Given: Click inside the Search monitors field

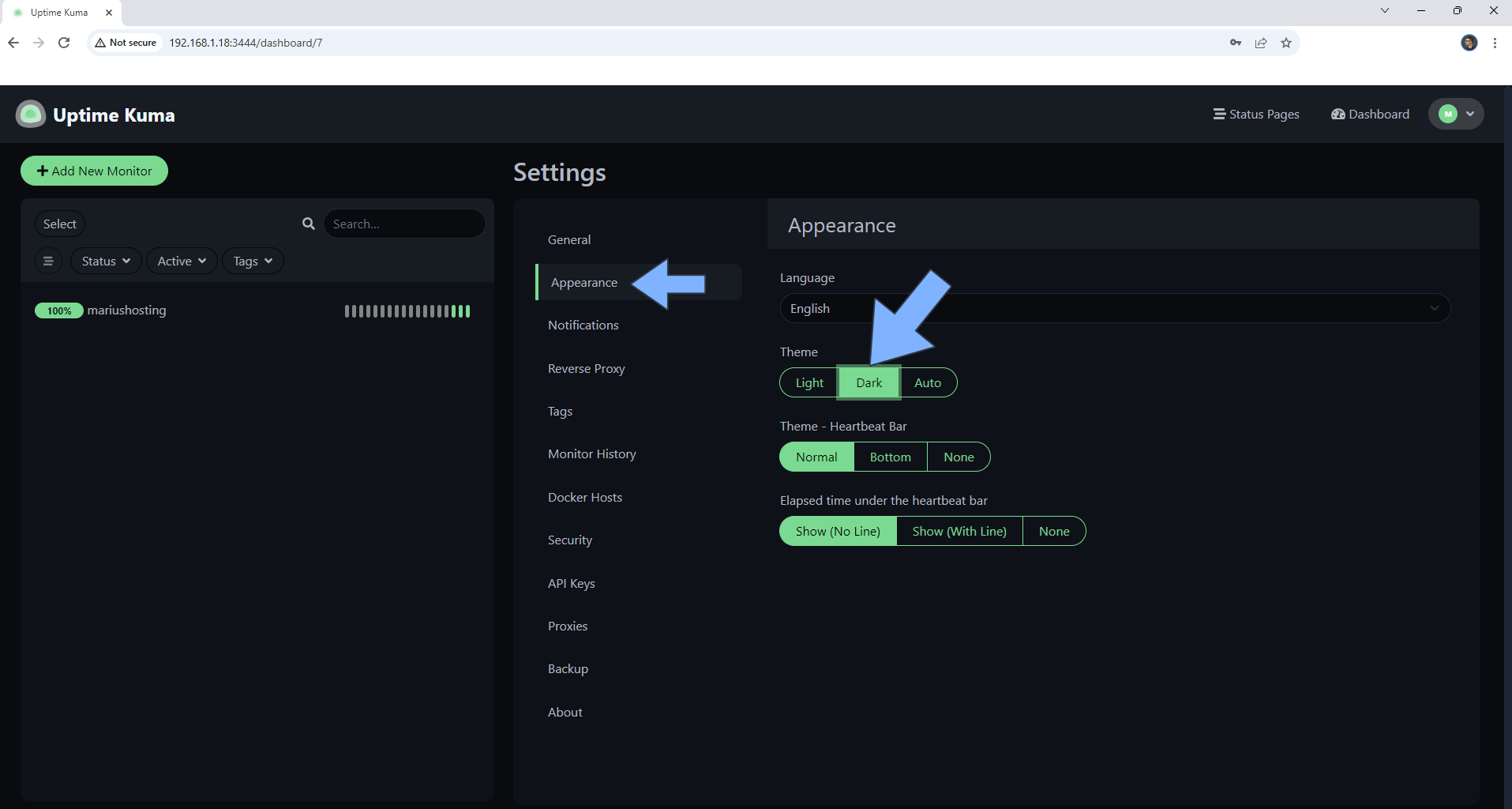Looking at the screenshot, I should coord(405,224).
